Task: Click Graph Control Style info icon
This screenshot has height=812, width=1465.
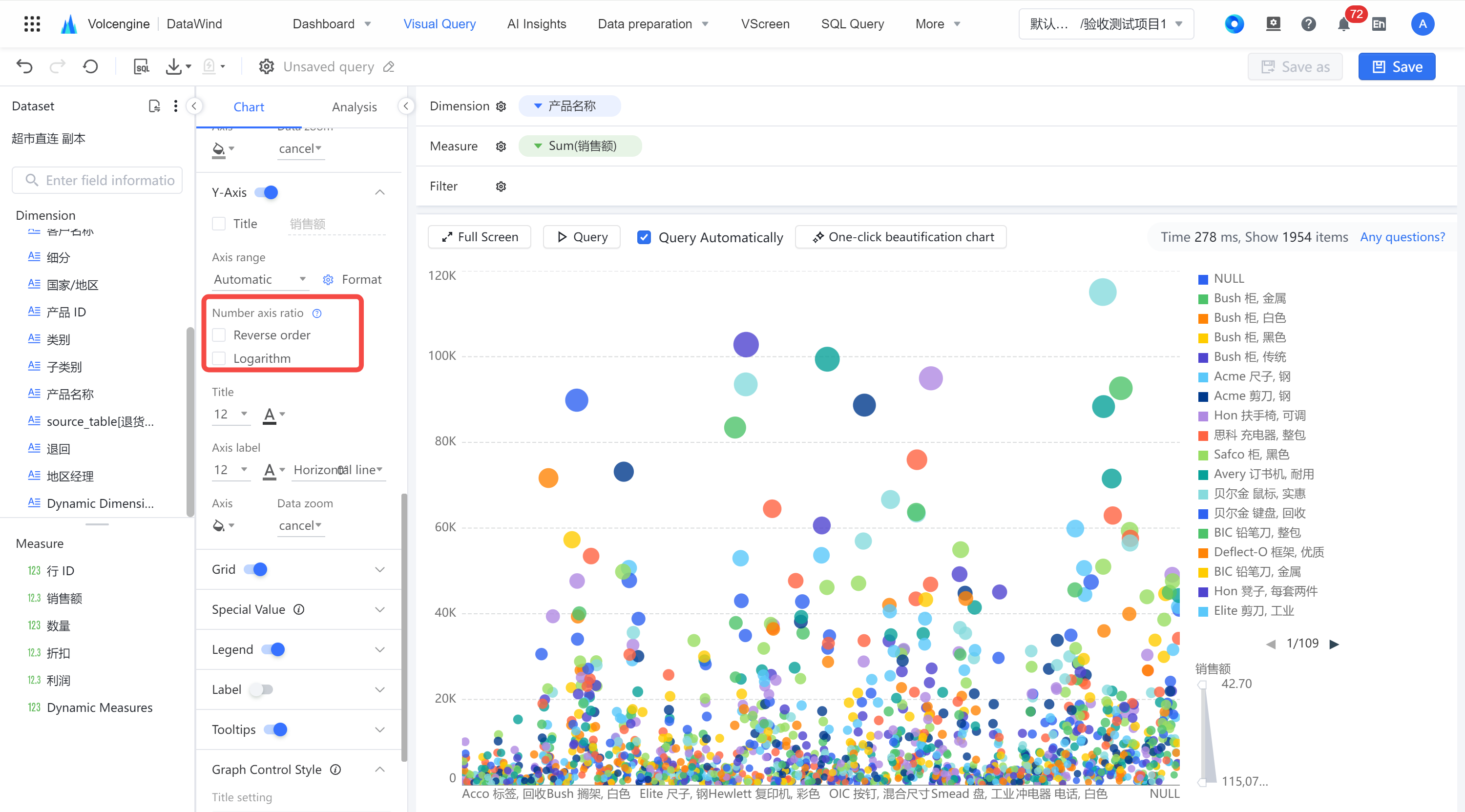Action: [335, 770]
